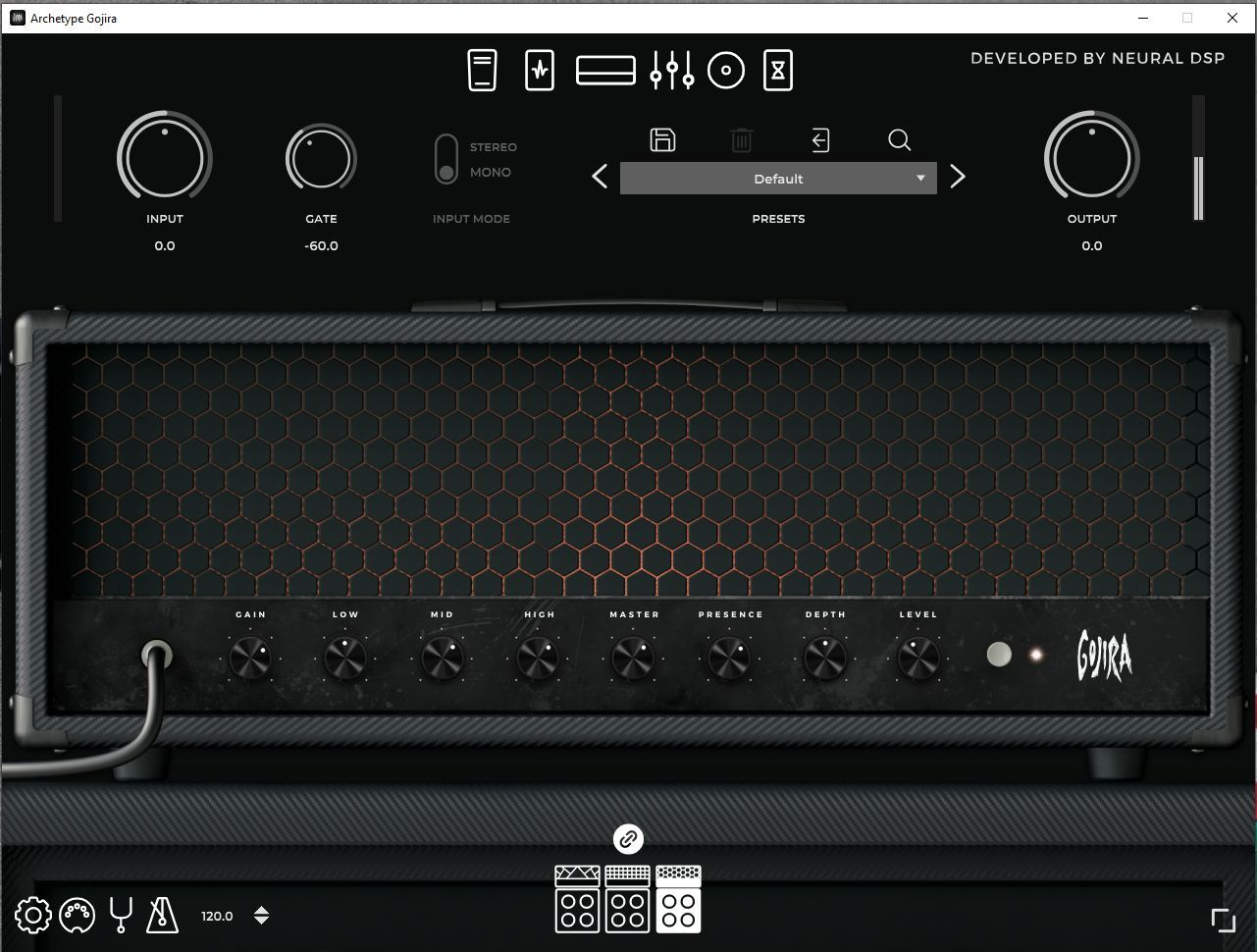Click the INPUT level knob
This screenshot has height=952, width=1257.
coord(165,157)
